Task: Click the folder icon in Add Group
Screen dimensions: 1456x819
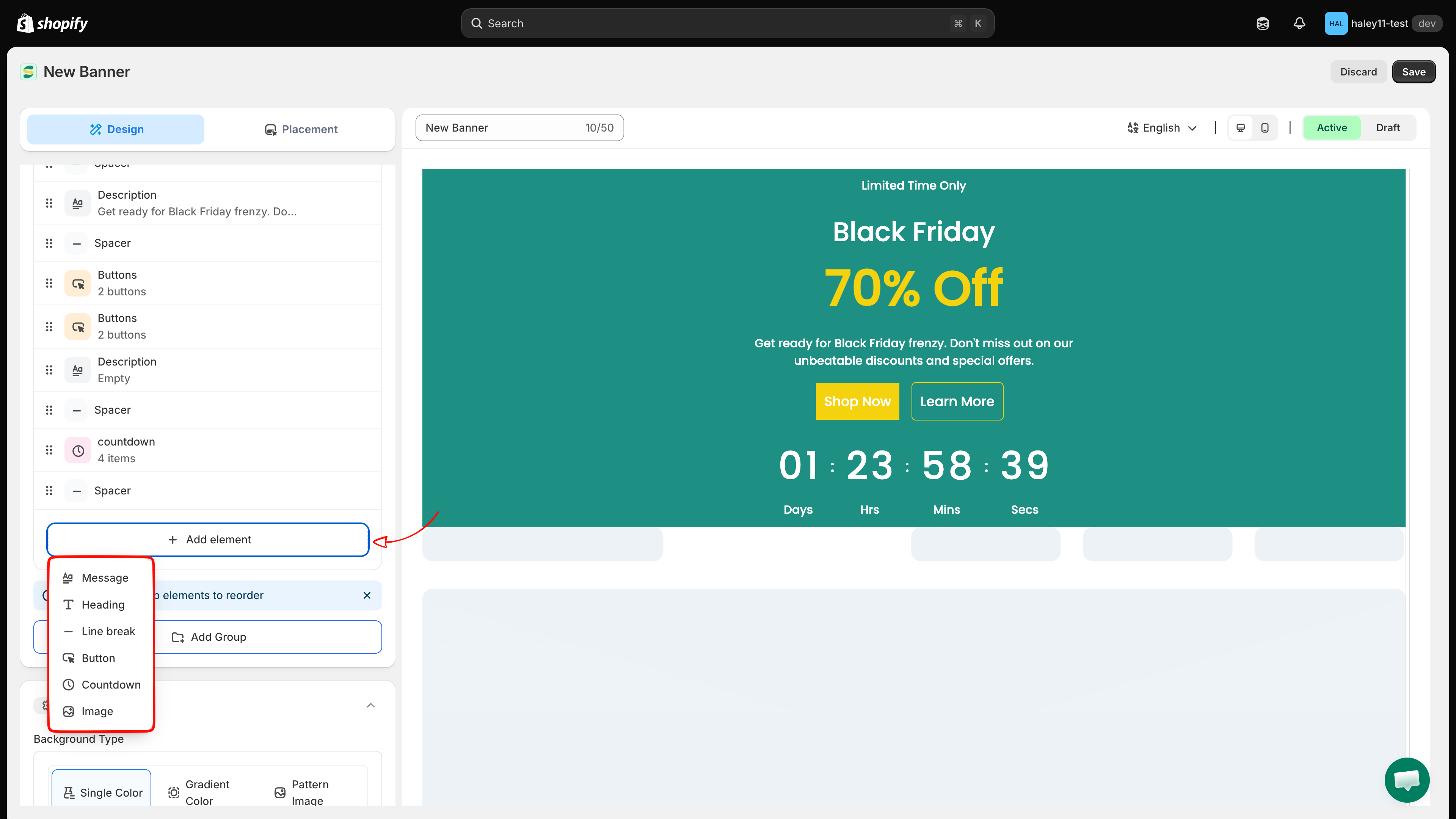Action: click(x=177, y=637)
